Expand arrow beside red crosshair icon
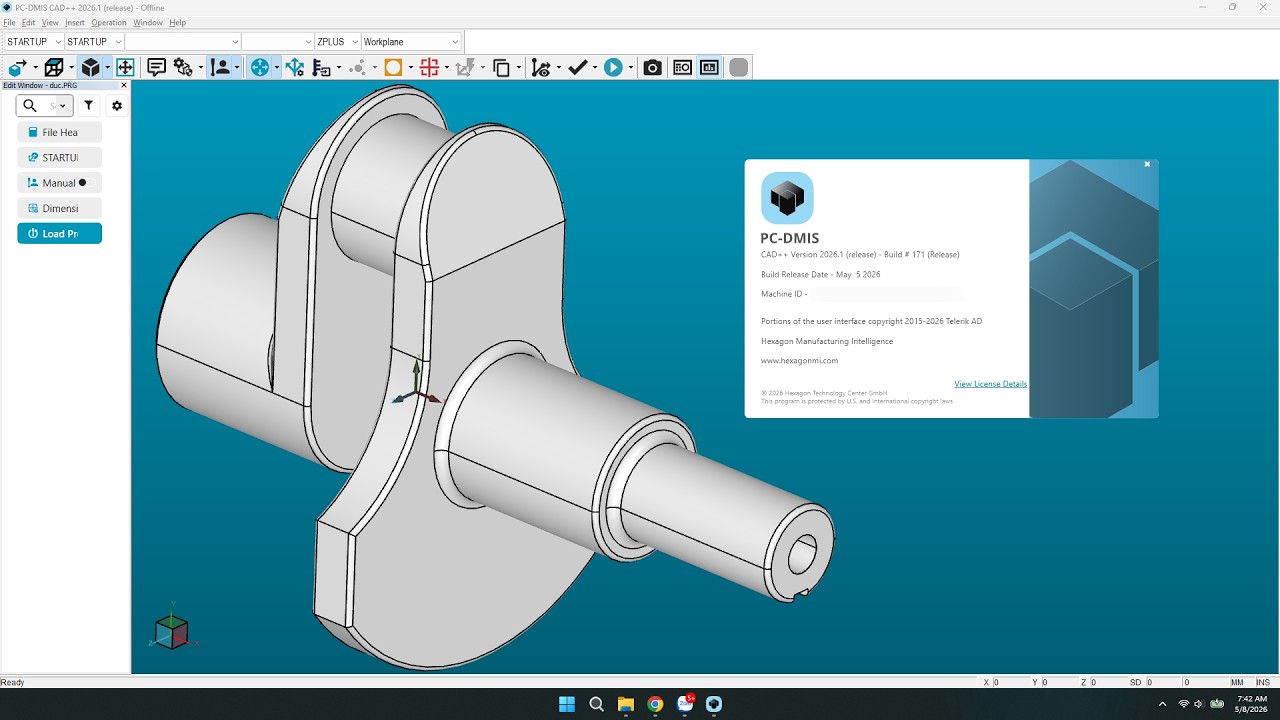 pos(447,68)
